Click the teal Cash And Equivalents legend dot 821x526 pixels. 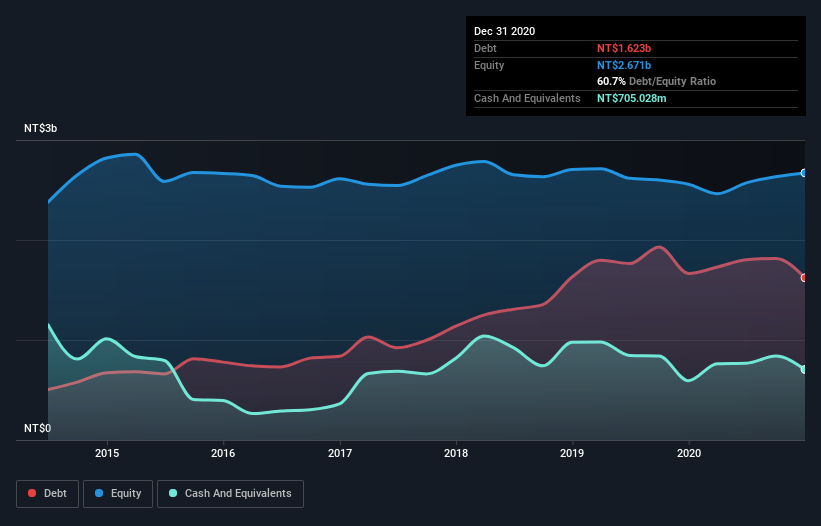(x=173, y=493)
